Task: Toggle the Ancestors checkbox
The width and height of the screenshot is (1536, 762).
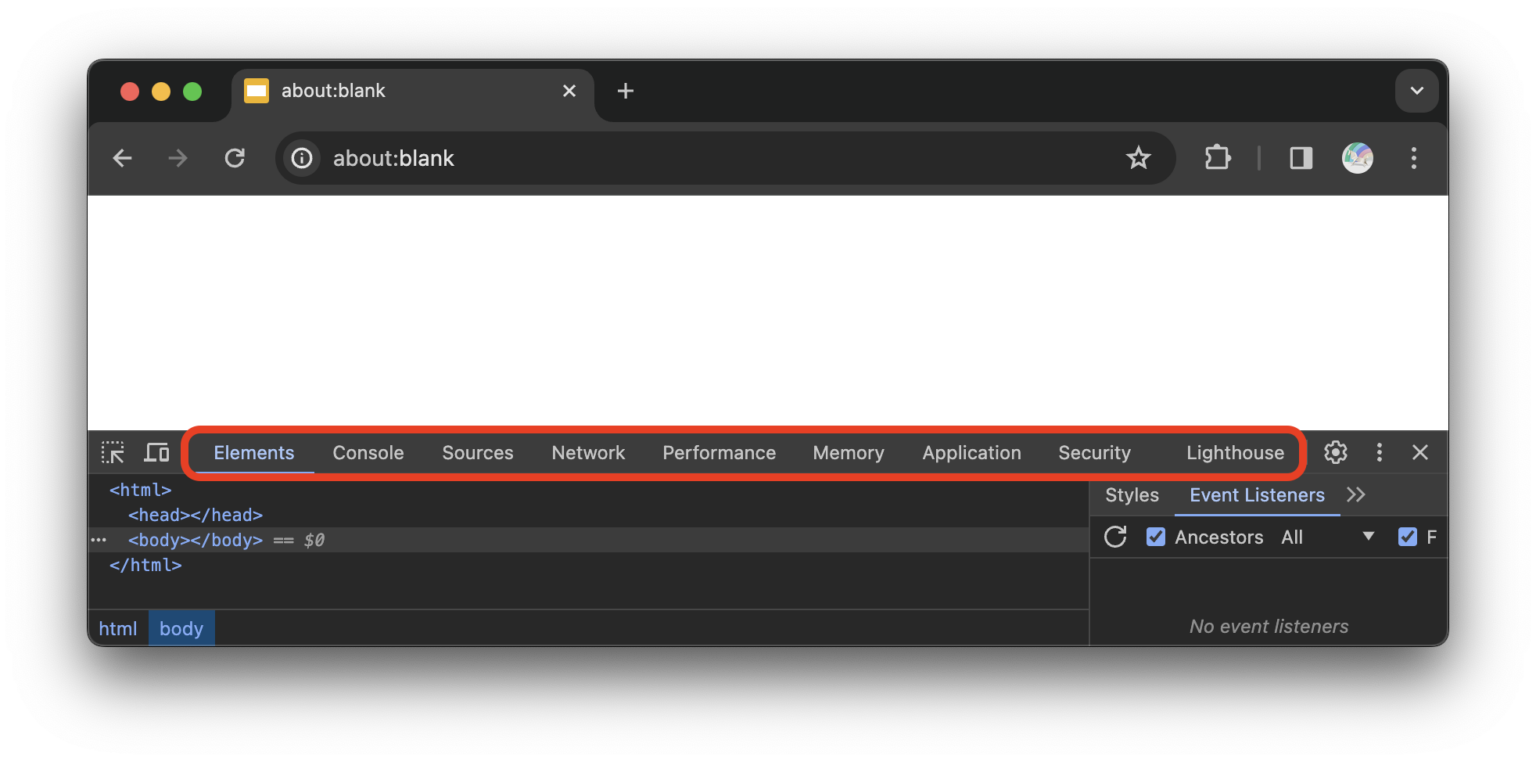Action: [x=1155, y=537]
